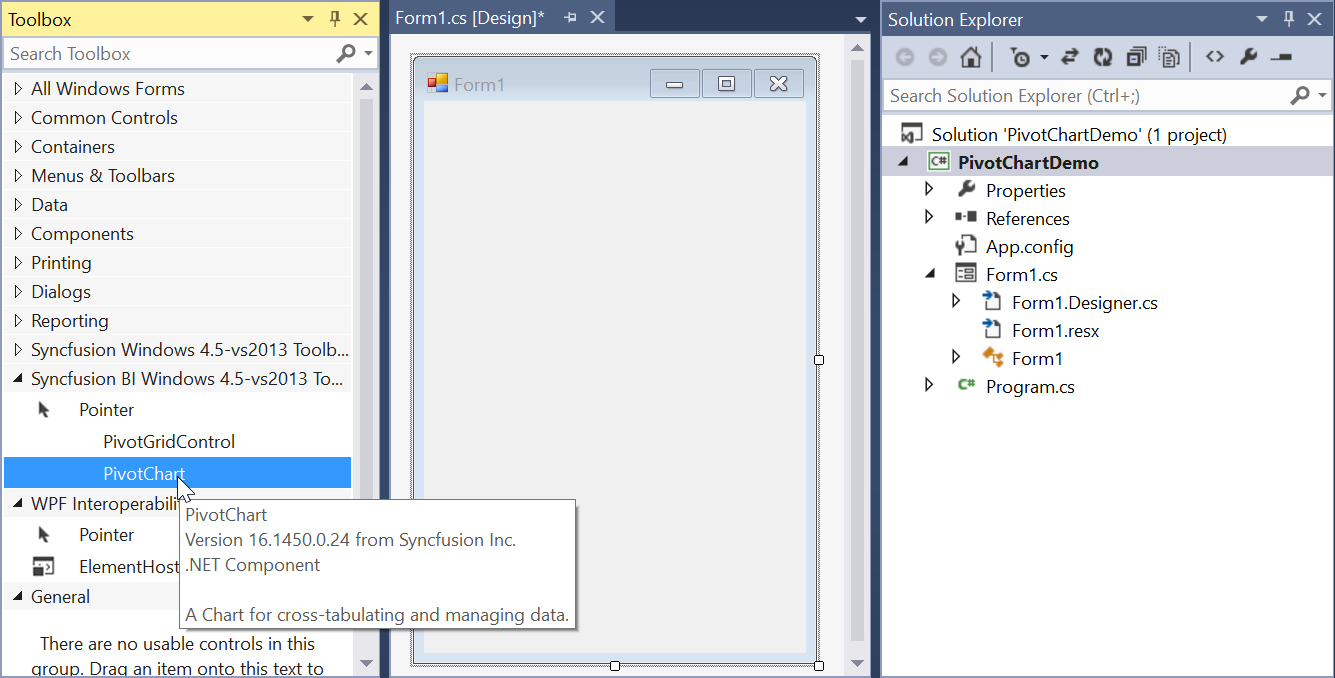Toggle auto-hide pin on Toolbox
The width and height of the screenshot is (1335, 678).
coord(335,19)
